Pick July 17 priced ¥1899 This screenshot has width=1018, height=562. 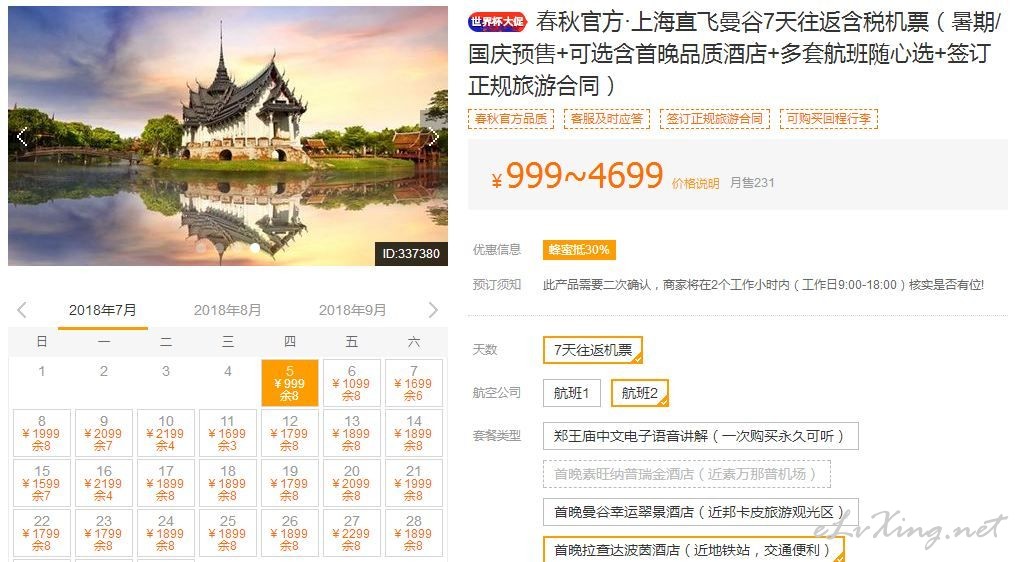[166, 483]
